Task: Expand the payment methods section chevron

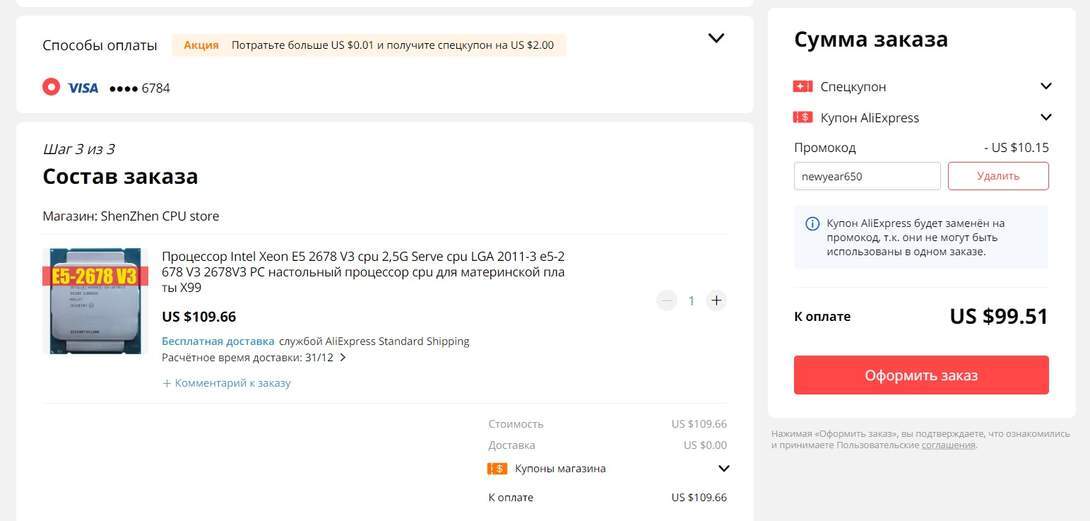Action: pos(716,39)
